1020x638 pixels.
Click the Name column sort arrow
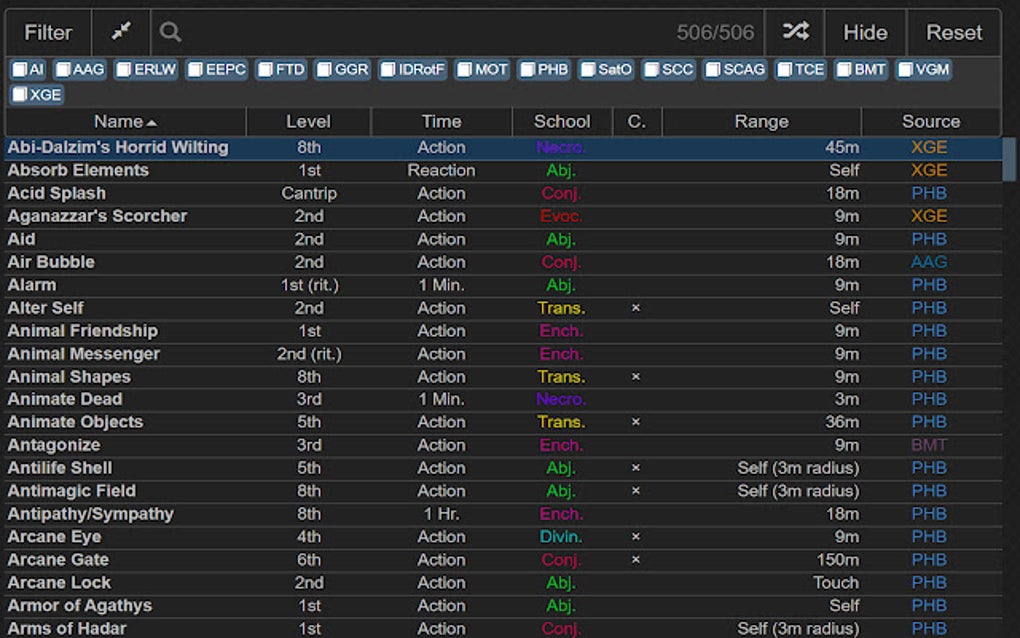[151, 122]
